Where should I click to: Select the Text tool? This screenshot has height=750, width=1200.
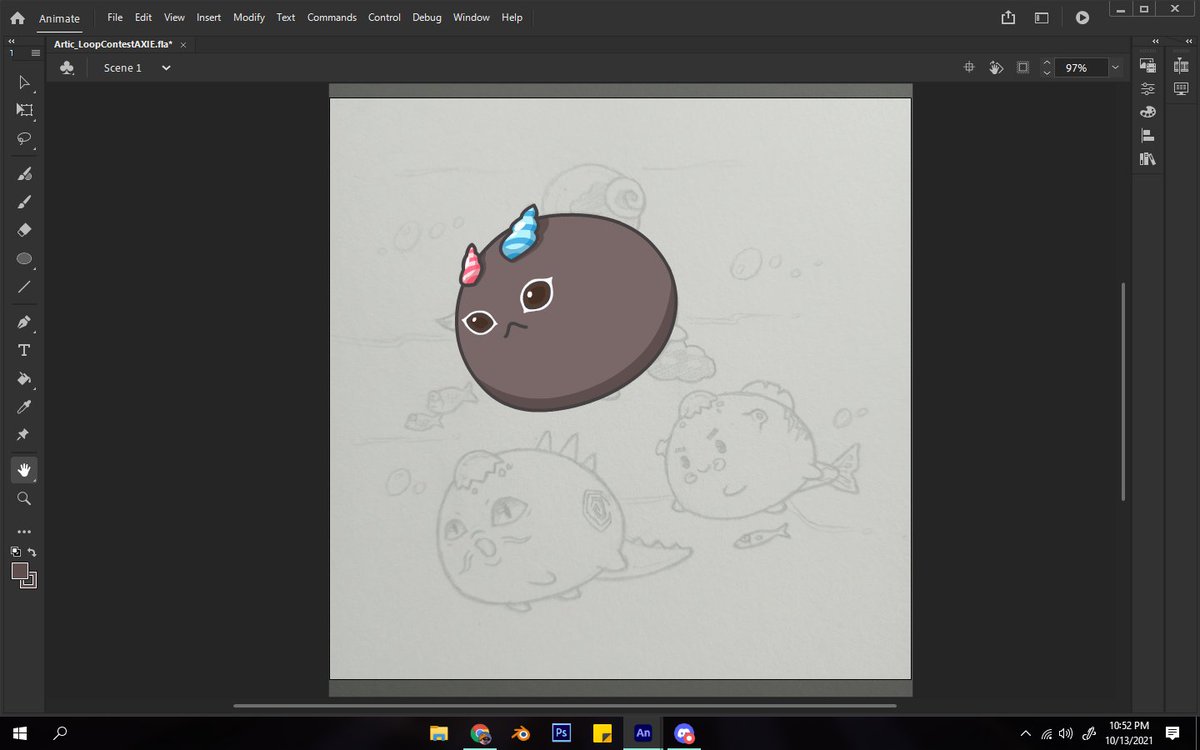(x=25, y=350)
